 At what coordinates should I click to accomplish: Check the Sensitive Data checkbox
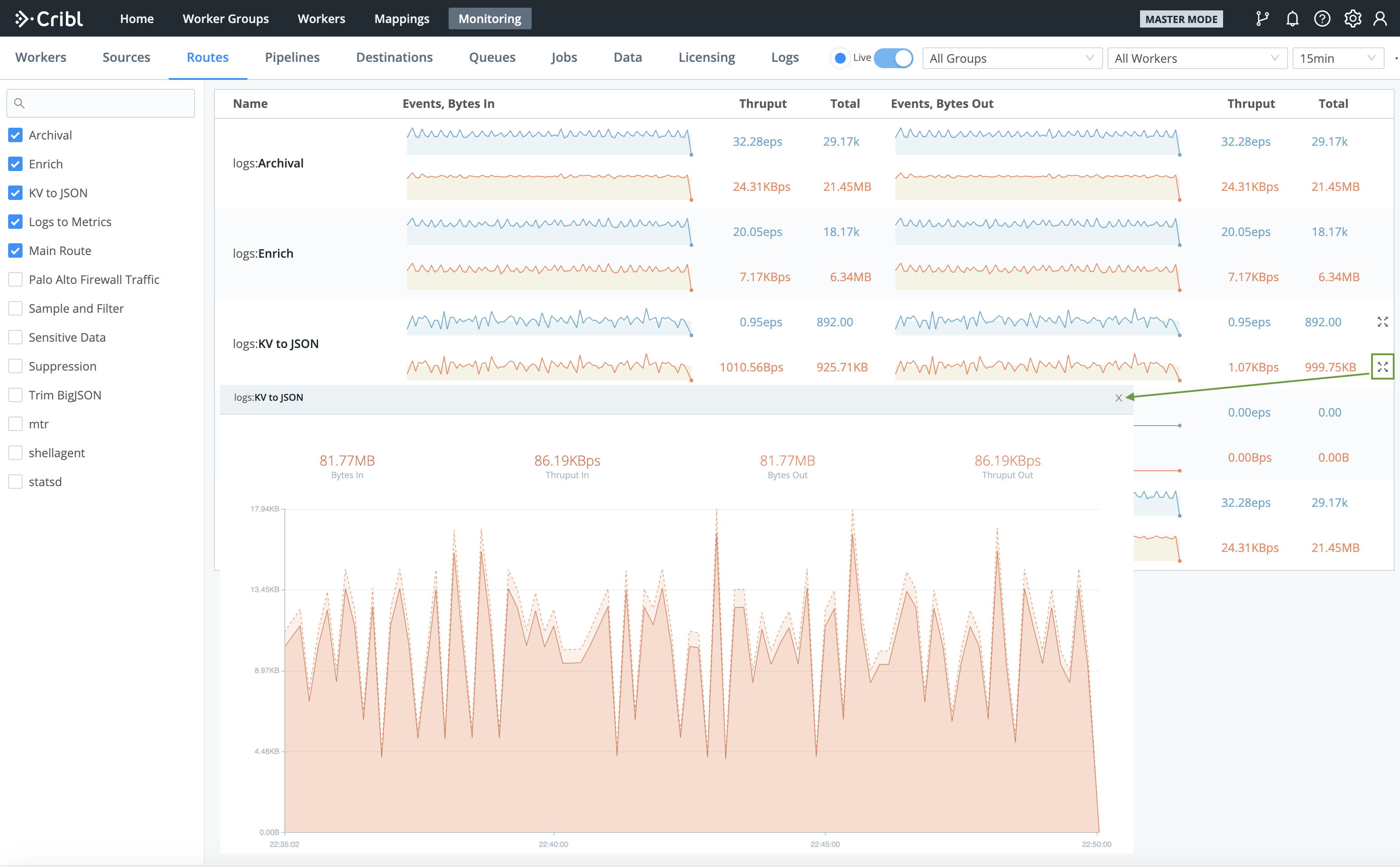pyautogui.click(x=15, y=337)
